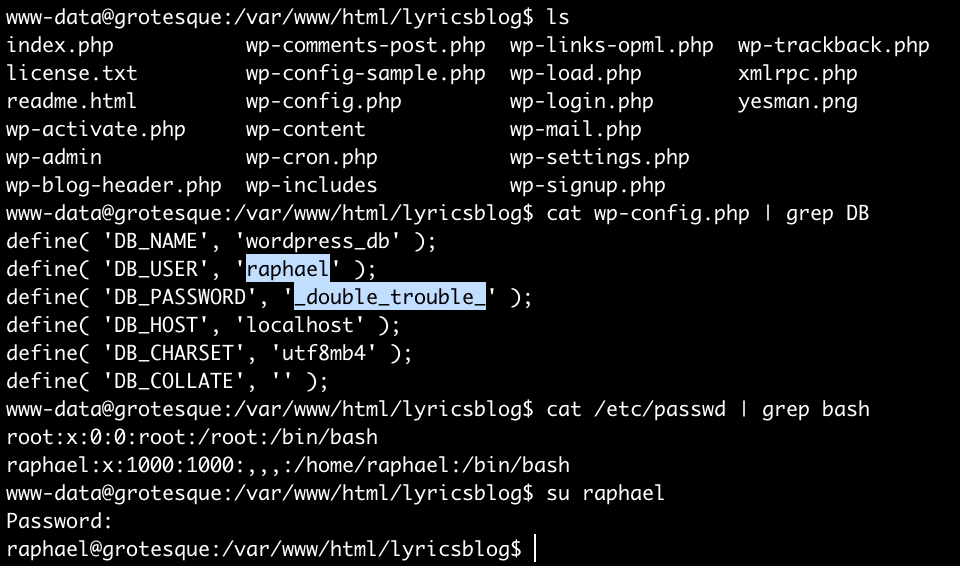Click the xmlrpc.php file name
960x566 pixels.
tap(797, 73)
